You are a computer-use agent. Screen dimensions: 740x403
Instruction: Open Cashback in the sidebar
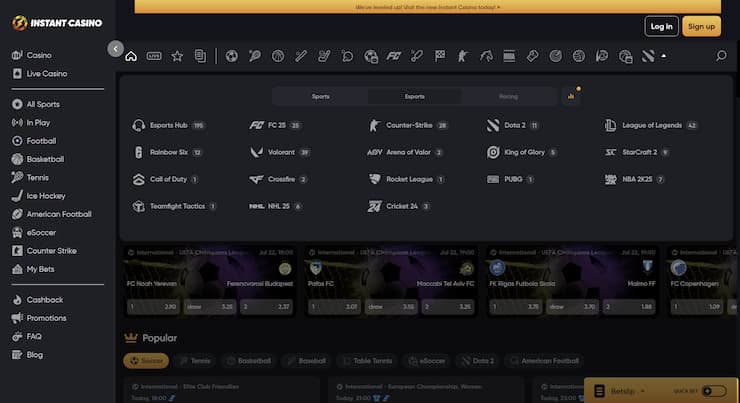point(37,300)
